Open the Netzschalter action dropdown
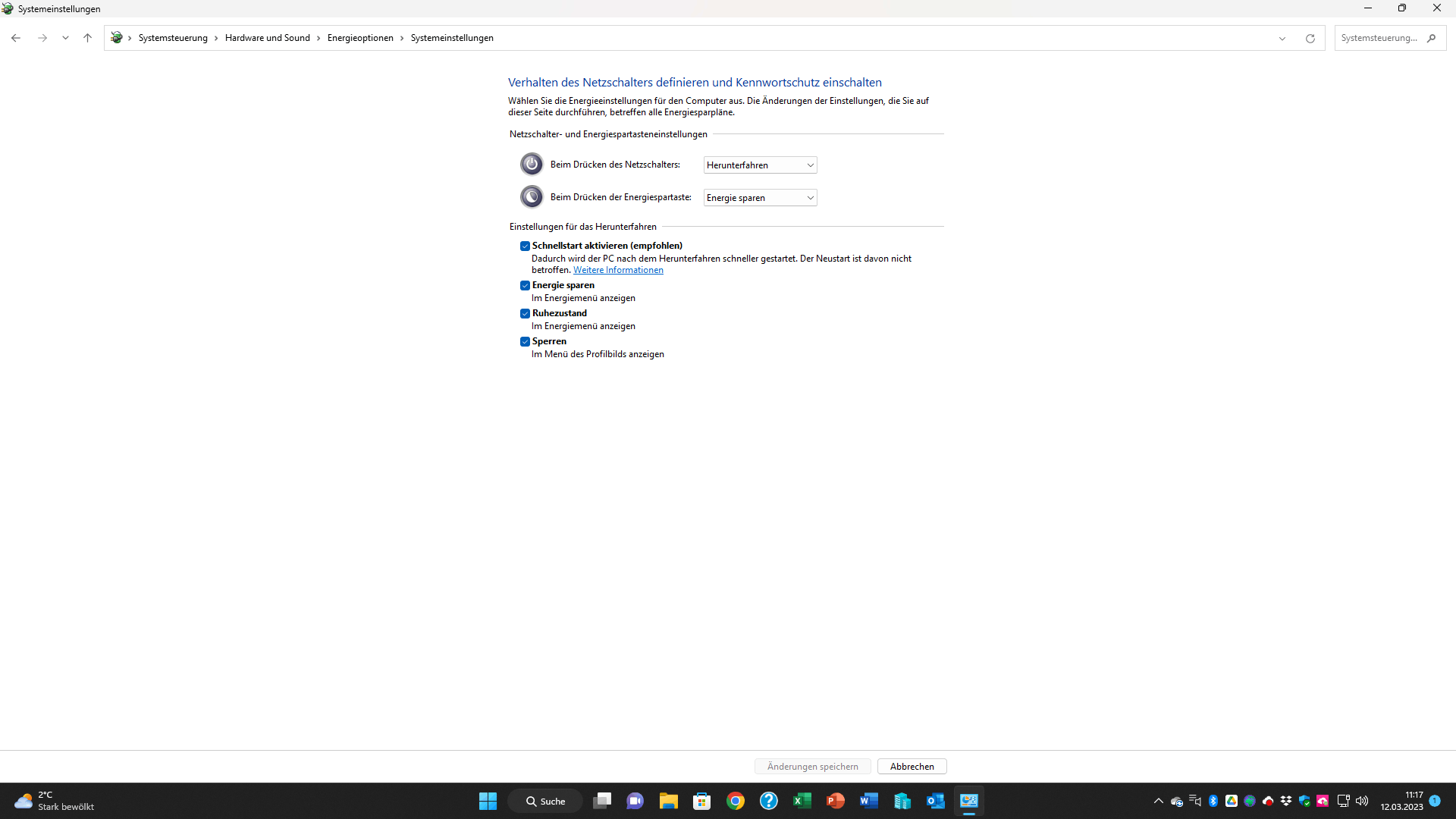 pos(760,165)
